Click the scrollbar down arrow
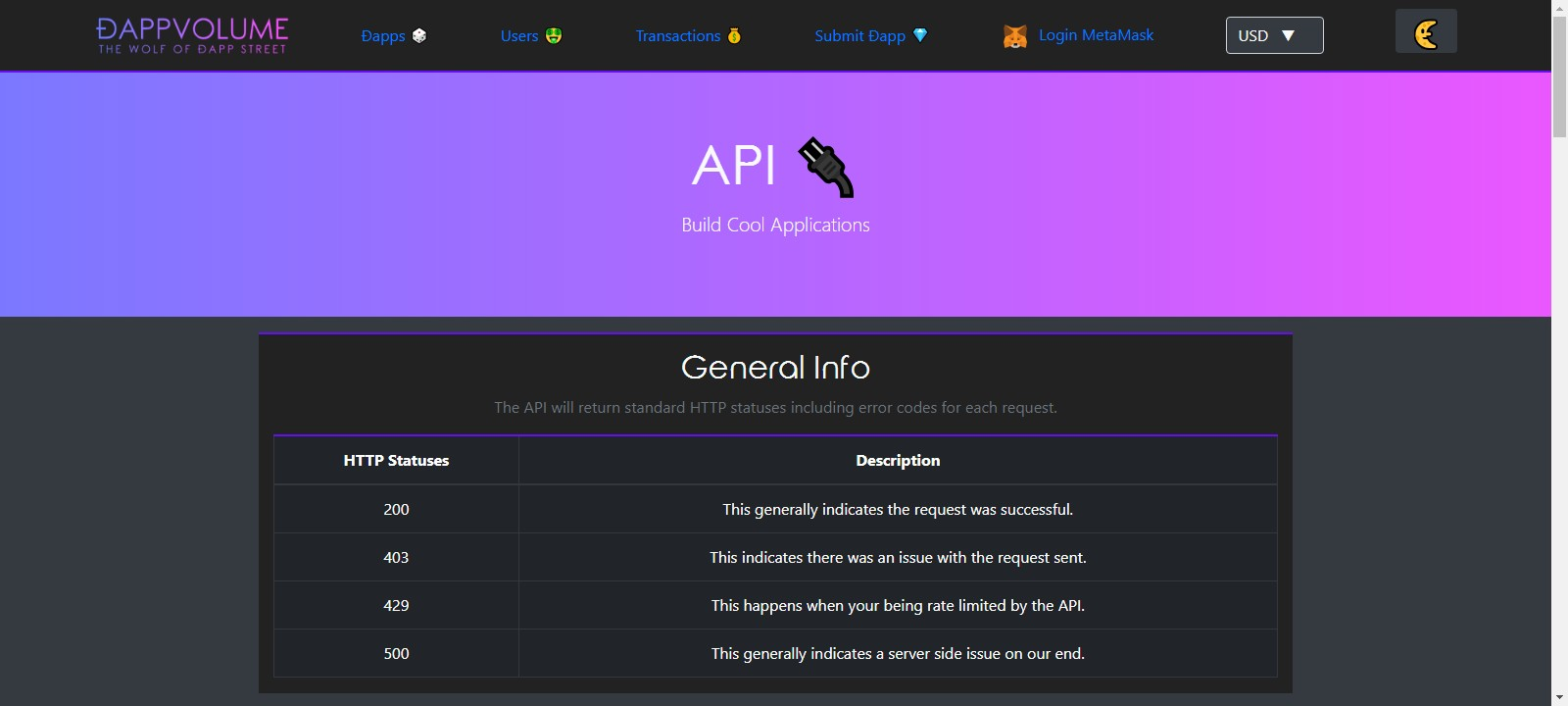The image size is (1568, 706). tap(1559, 697)
